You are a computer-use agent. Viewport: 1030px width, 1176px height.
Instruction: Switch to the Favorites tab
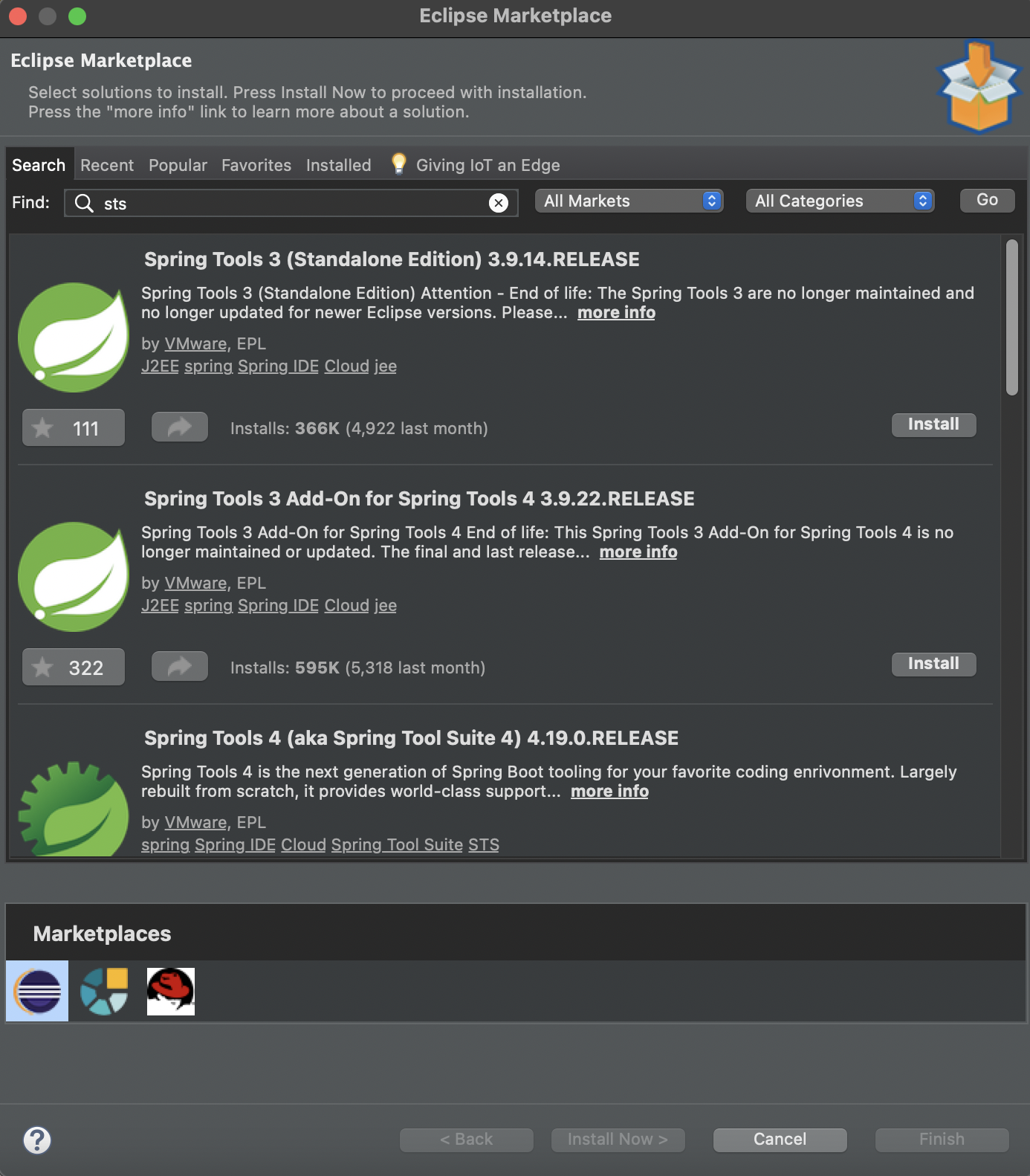(256, 165)
